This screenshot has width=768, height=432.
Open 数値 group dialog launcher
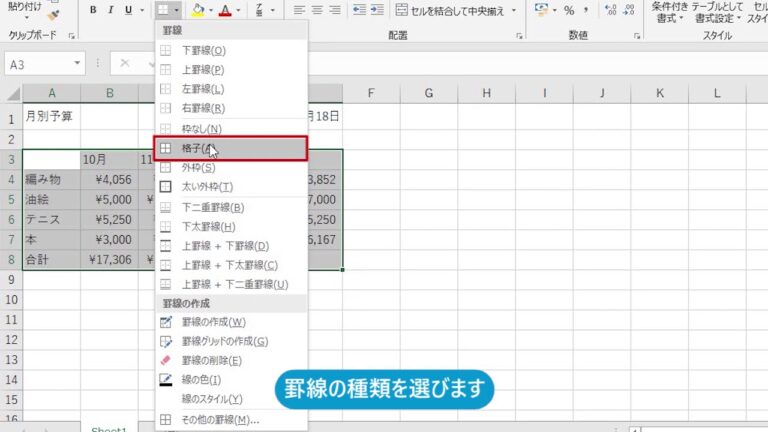point(637,36)
